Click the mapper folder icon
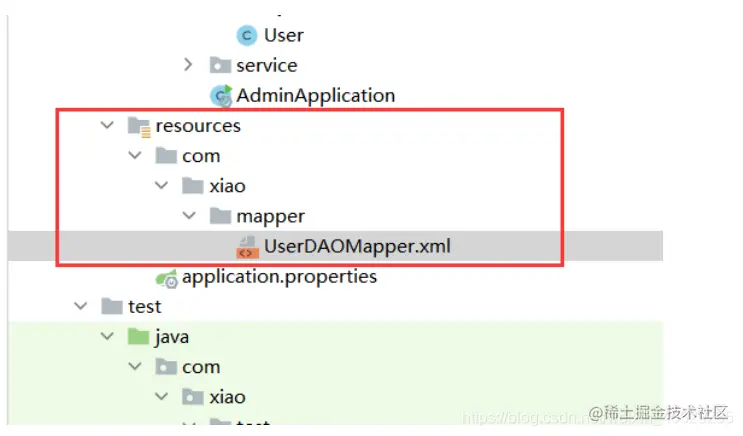This screenshot has height=436, width=743. pos(220,216)
